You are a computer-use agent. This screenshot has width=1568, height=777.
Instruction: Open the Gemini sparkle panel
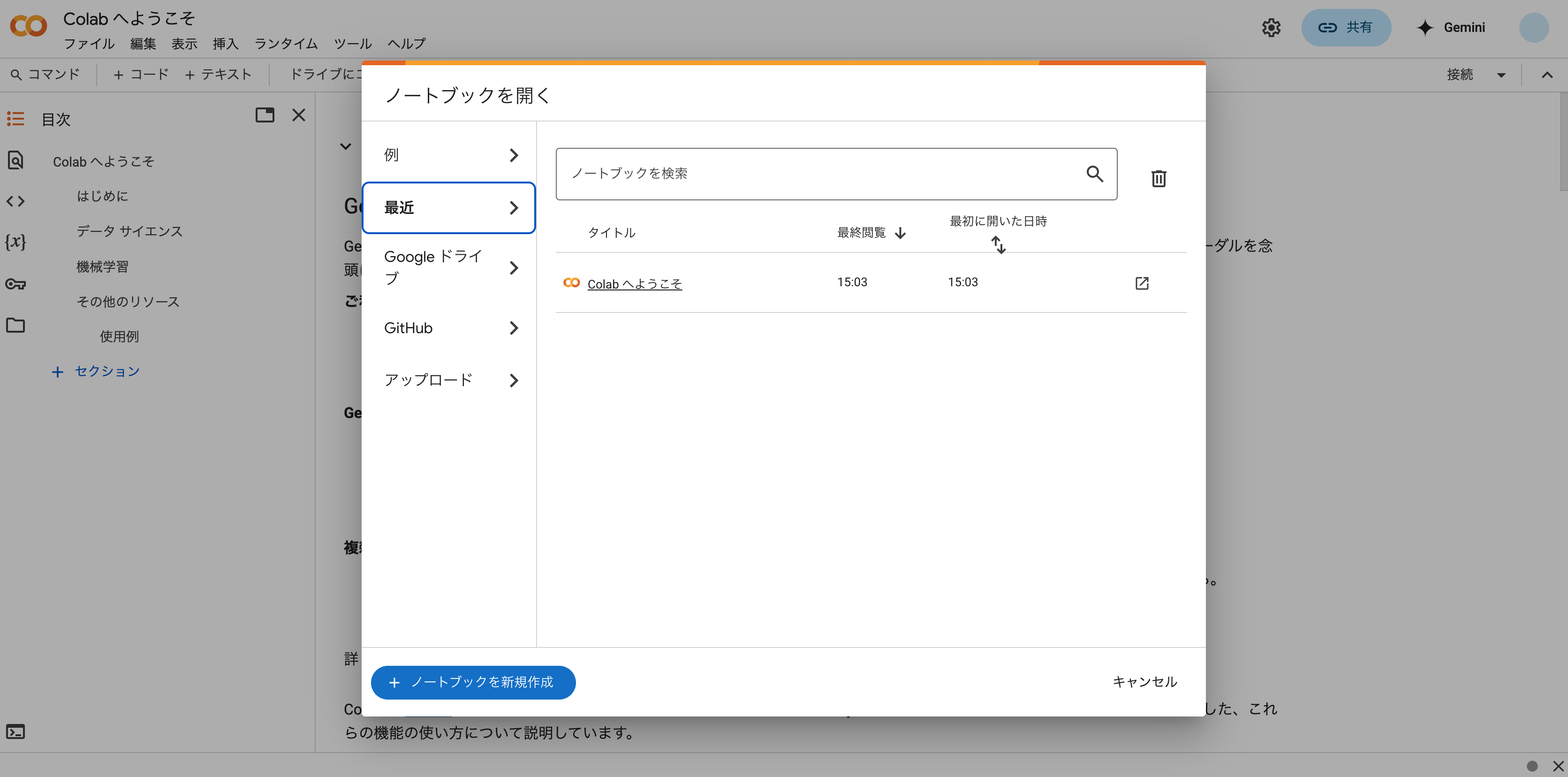[1452, 27]
